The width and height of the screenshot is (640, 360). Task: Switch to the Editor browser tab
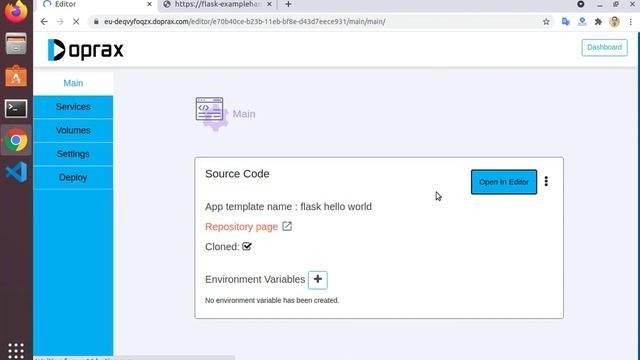click(x=97, y=4)
